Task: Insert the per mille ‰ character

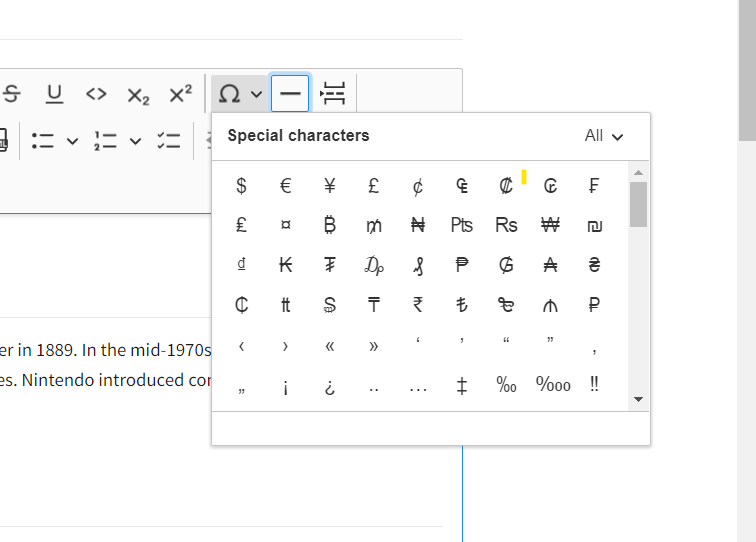Action: 506,386
